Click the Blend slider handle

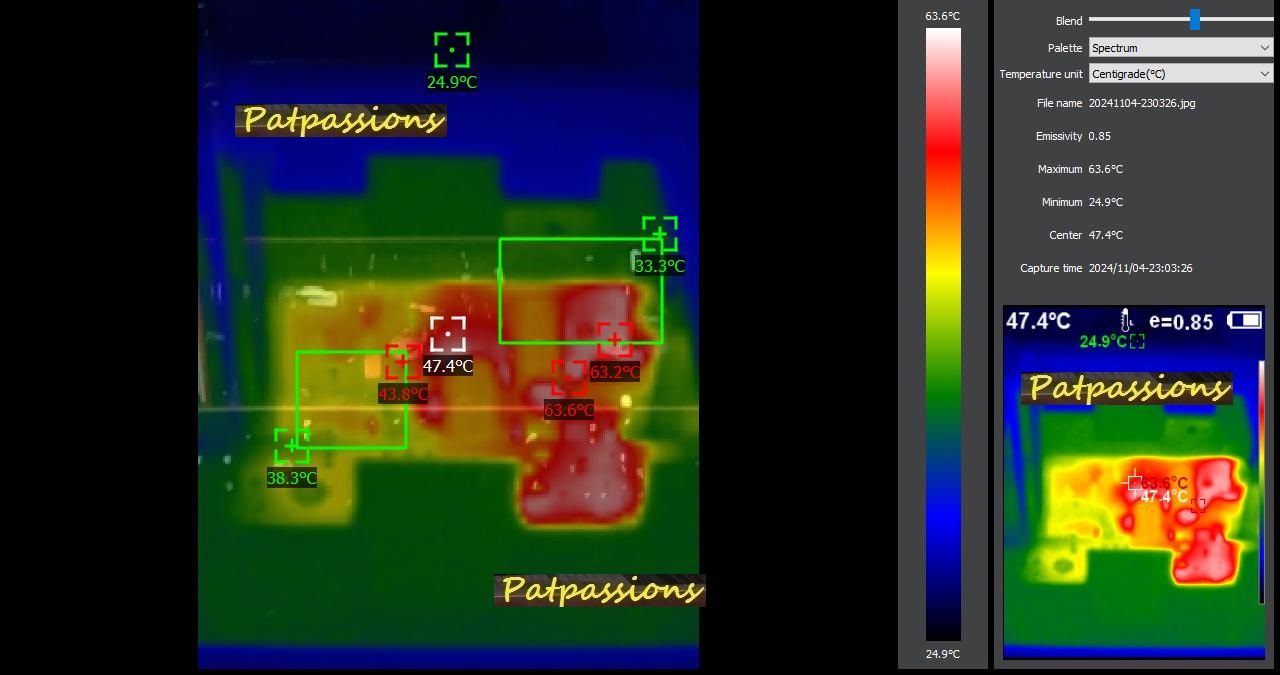pos(1194,19)
